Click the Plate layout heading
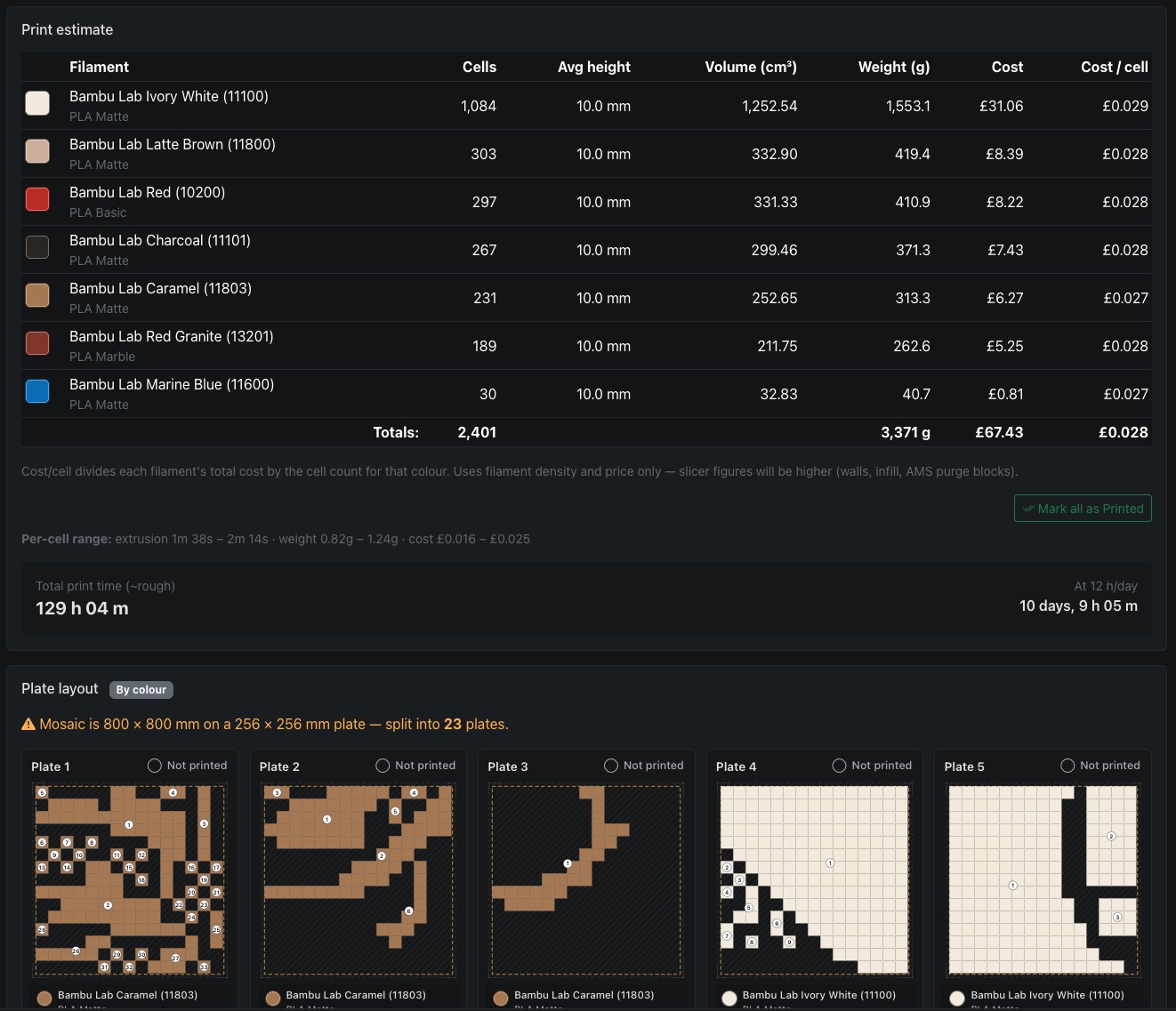1176x1011 pixels. 60,688
